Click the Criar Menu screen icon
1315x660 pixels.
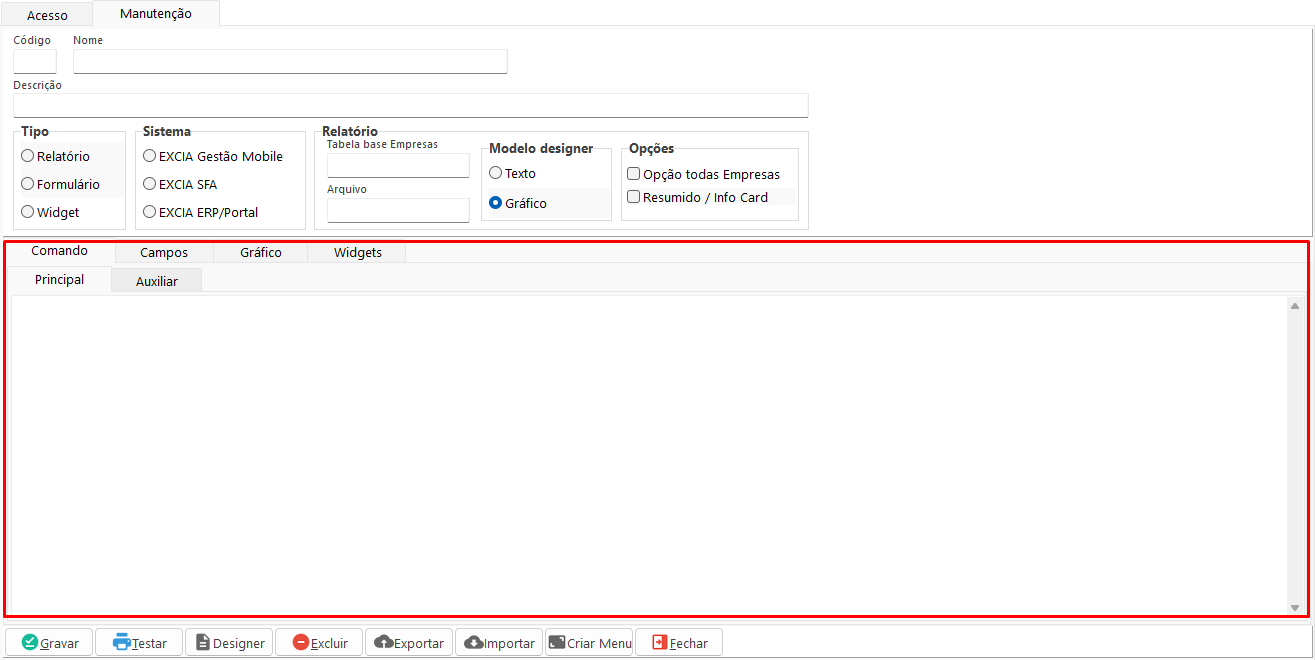556,643
